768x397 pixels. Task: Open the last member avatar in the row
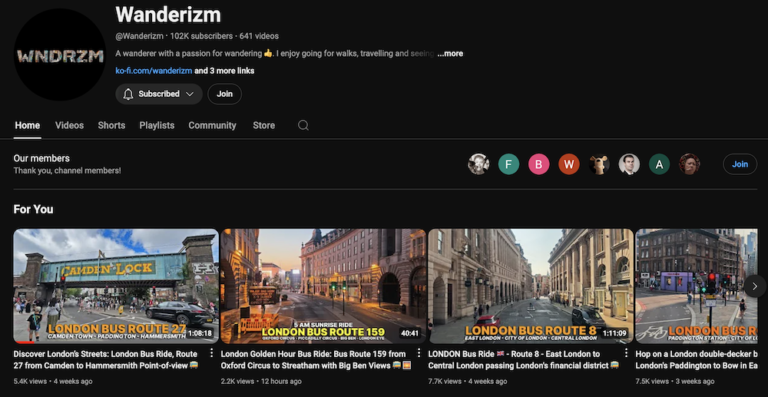[x=689, y=164]
